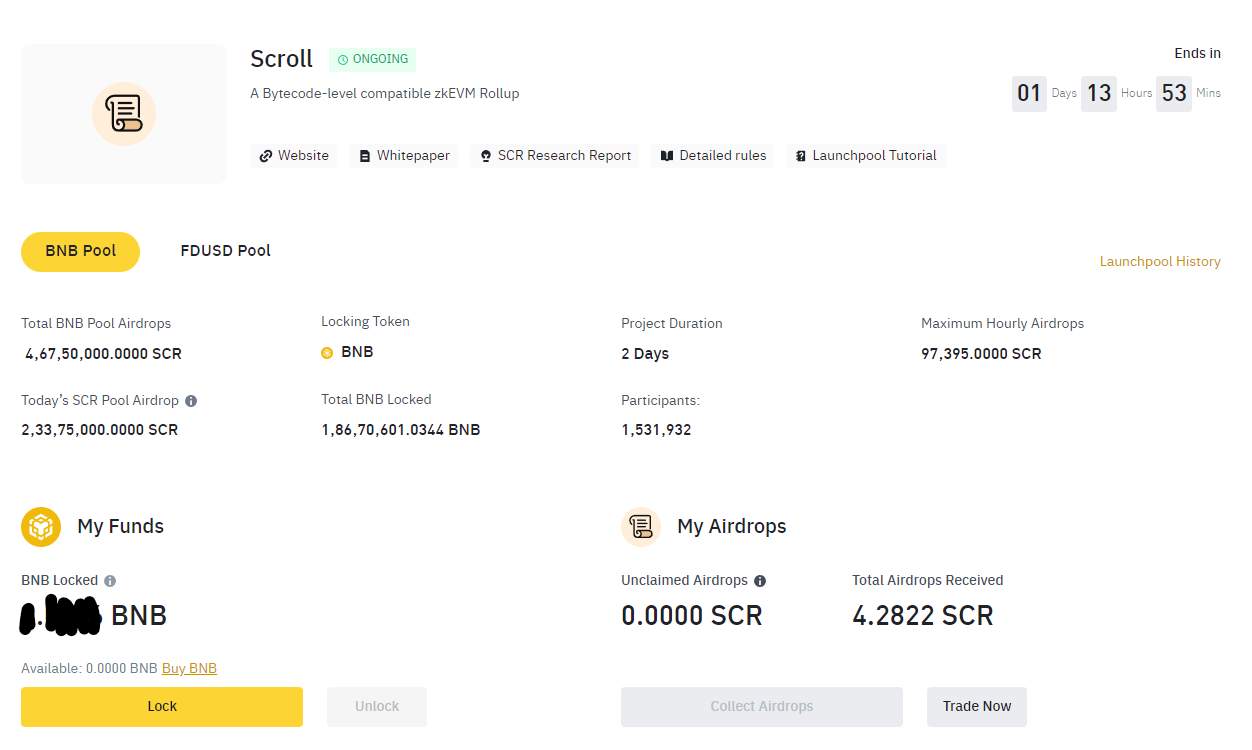1252x750 pixels.
Task: Click the My Funds heading
Action: (120, 527)
